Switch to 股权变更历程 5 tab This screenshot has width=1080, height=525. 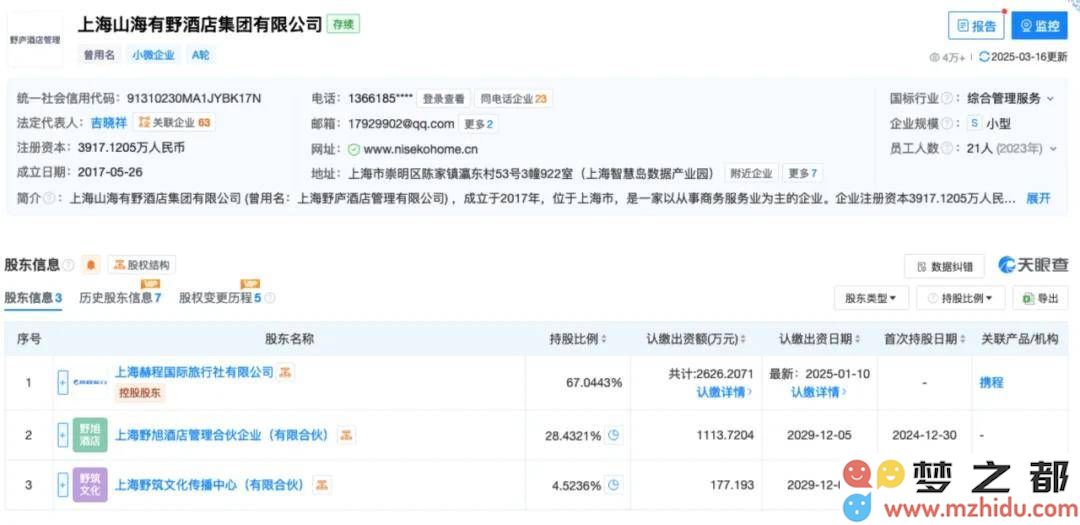pos(220,298)
